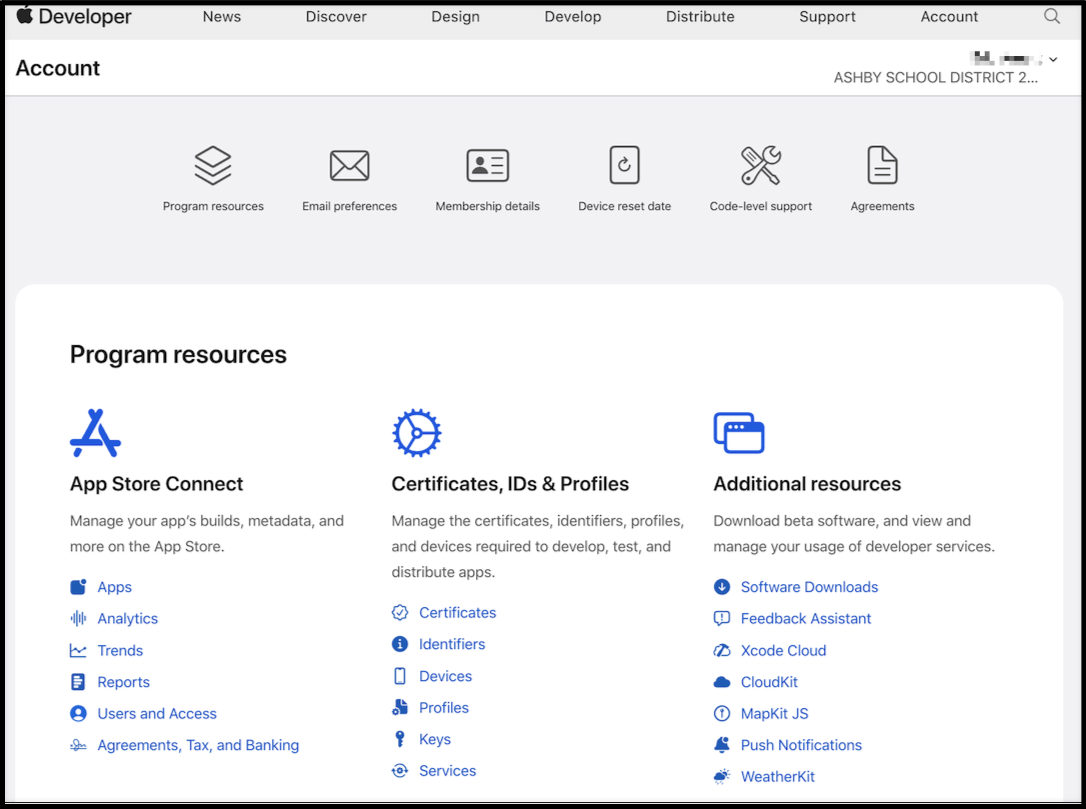
Task: Open the Push Notifications link
Action: 801,745
